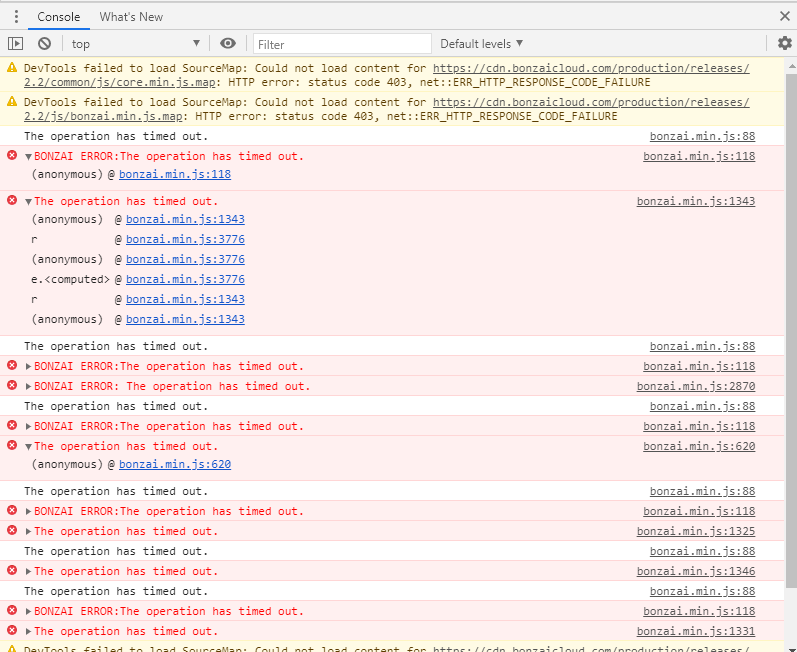The width and height of the screenshot is (797, 652).
Task: Show console sidebar panel icon
Action: click(15, 44)
